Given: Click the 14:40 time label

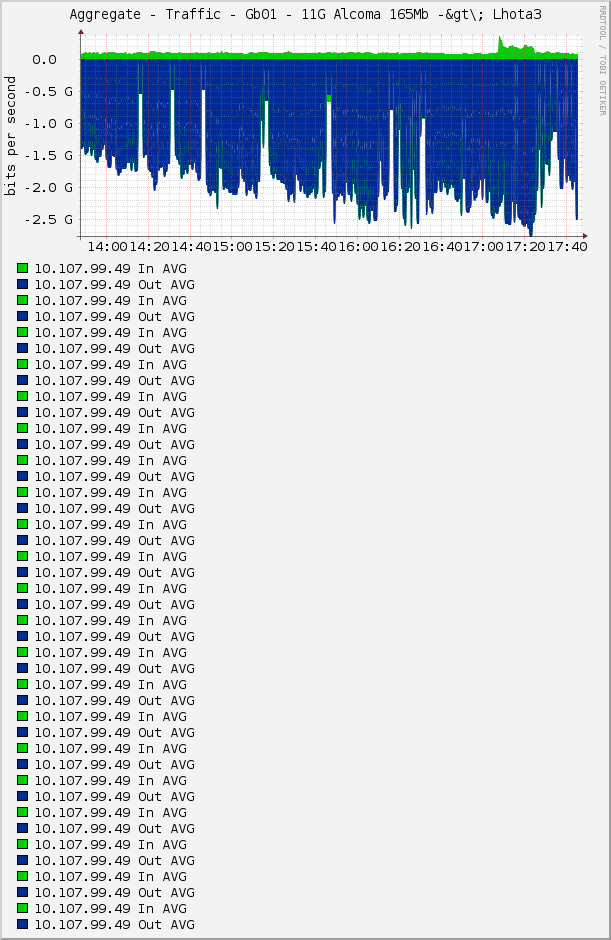Looking at the screenshot, I should [191, 247].
